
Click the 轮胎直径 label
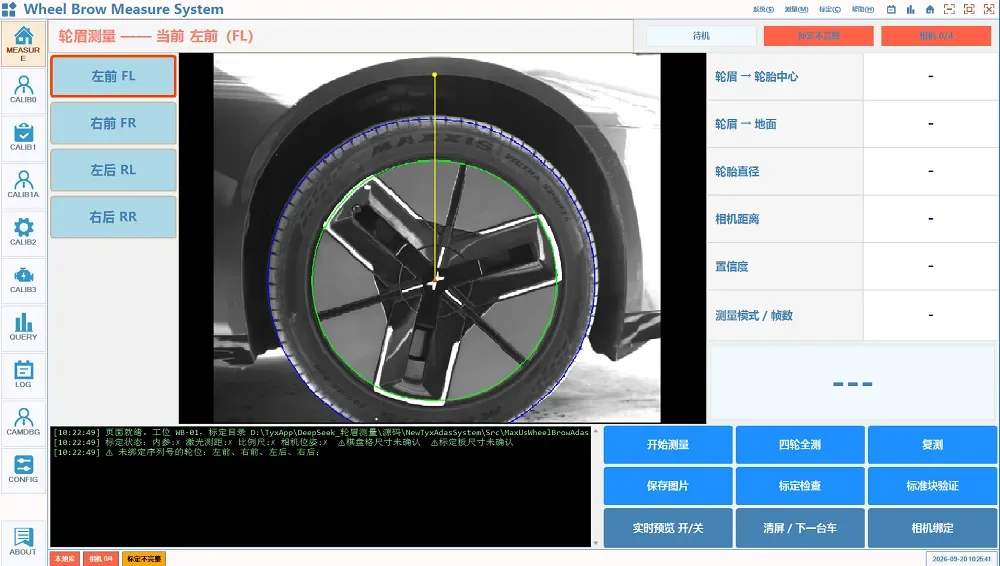point(737,171)
